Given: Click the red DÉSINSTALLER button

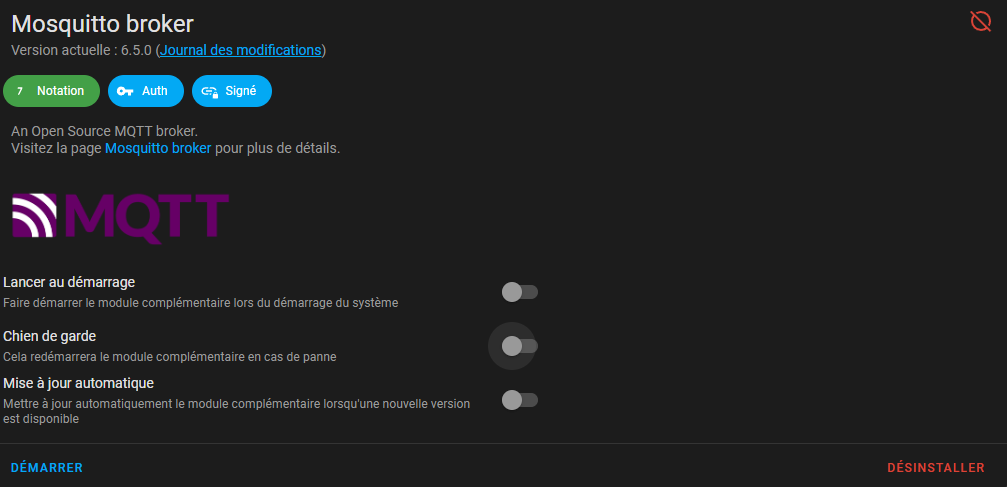Looking at the screenshot, I should point(936,468).
